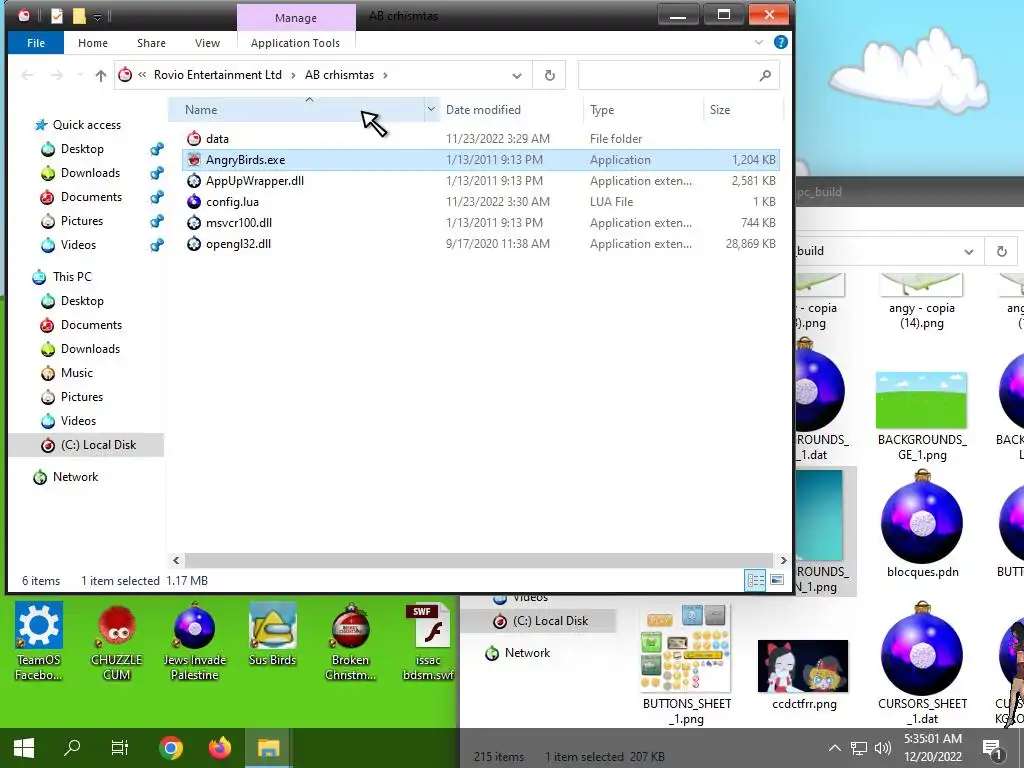The image size is (1024, 768).
Task: Open the Name column filter dropdown
Action: [x=431, y=109]
